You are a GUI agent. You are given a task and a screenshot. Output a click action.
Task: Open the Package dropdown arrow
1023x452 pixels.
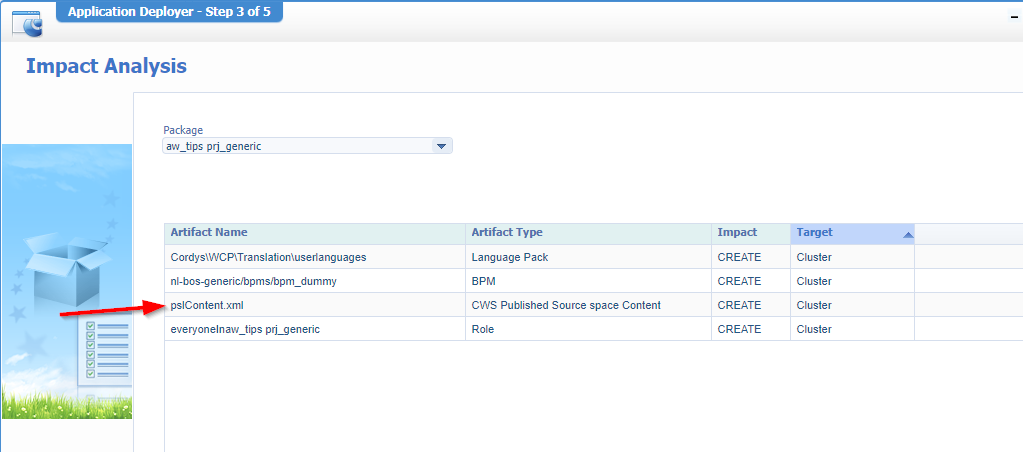[x=441, y=146]
